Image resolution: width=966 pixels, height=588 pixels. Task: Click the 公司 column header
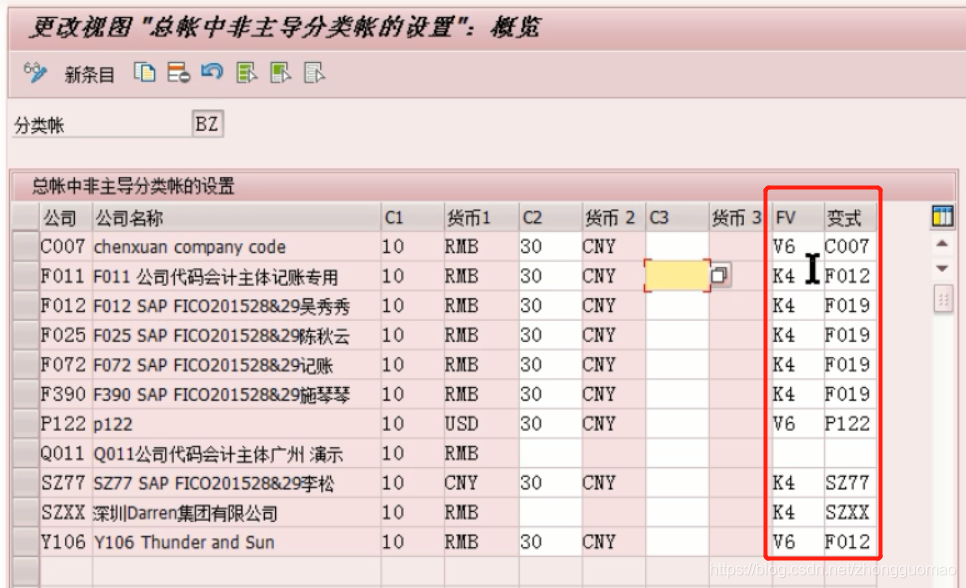click(66, 217)
